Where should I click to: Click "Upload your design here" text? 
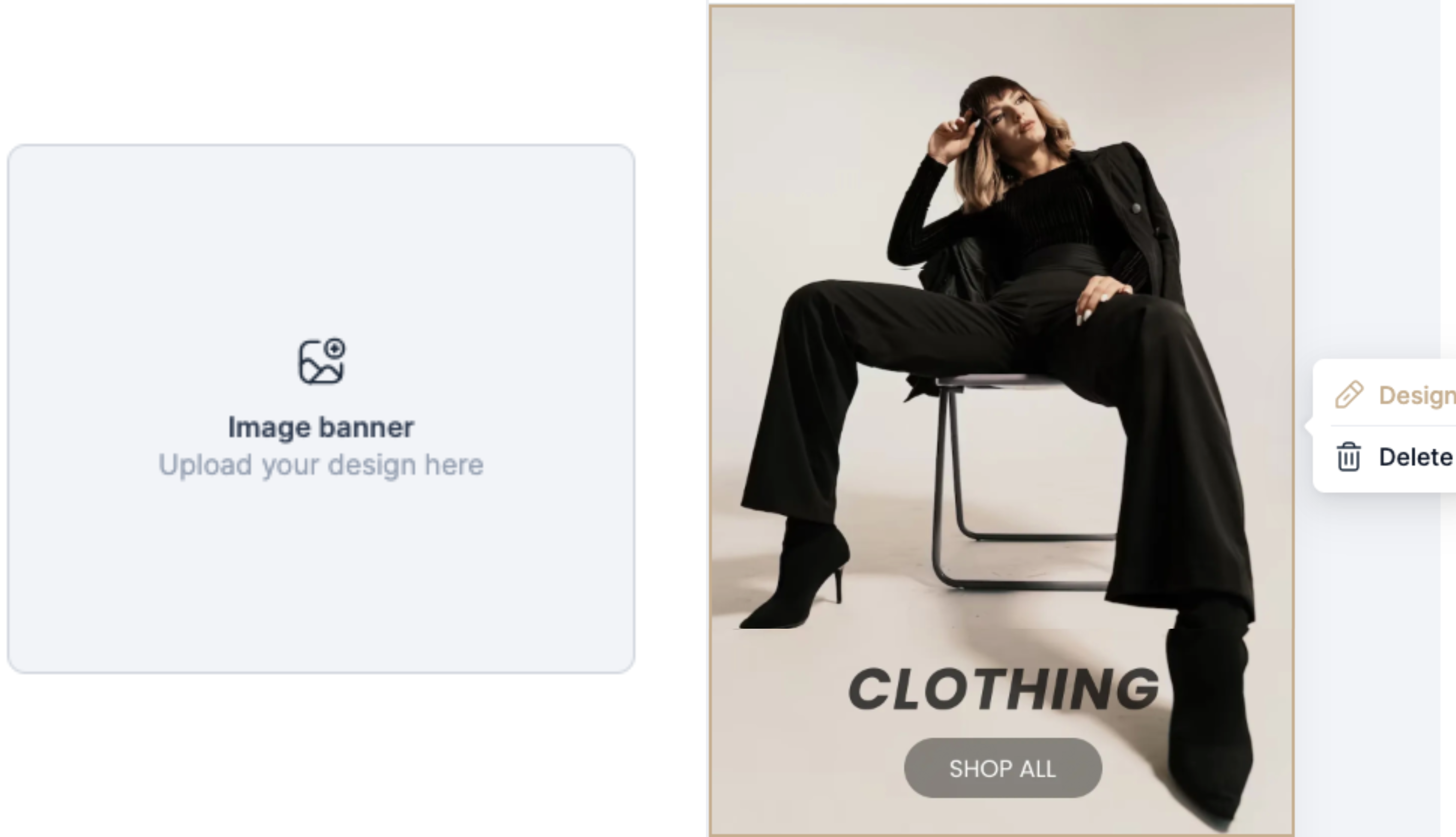[321, 464]
